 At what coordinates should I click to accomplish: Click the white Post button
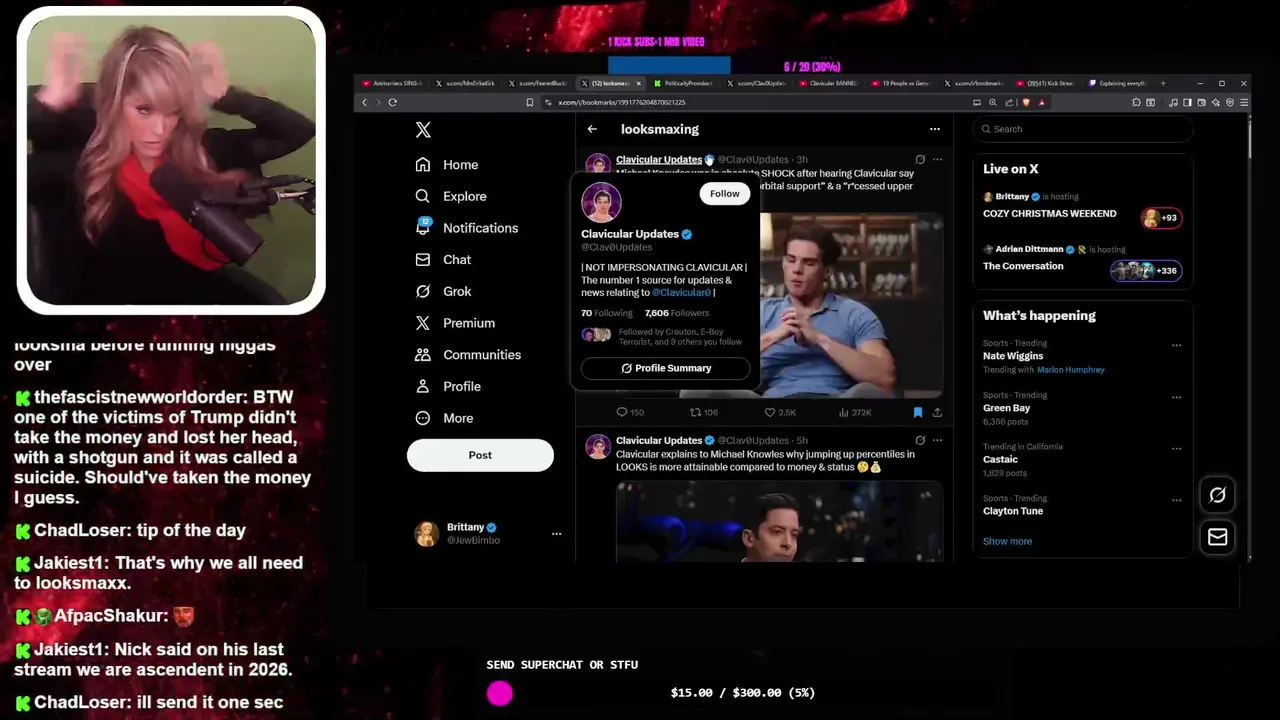pyautogui.click(x=480, y=455)
